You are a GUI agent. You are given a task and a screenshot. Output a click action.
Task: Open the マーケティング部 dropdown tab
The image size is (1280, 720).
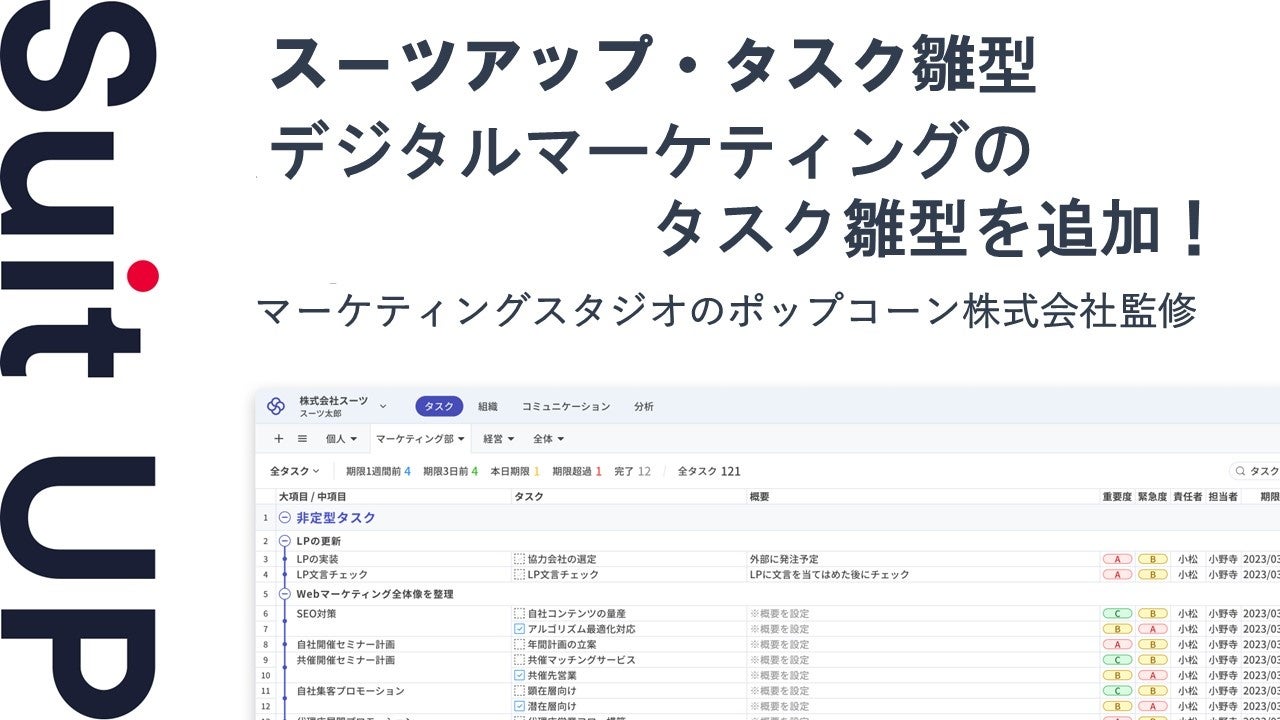(x=420, y=438)
